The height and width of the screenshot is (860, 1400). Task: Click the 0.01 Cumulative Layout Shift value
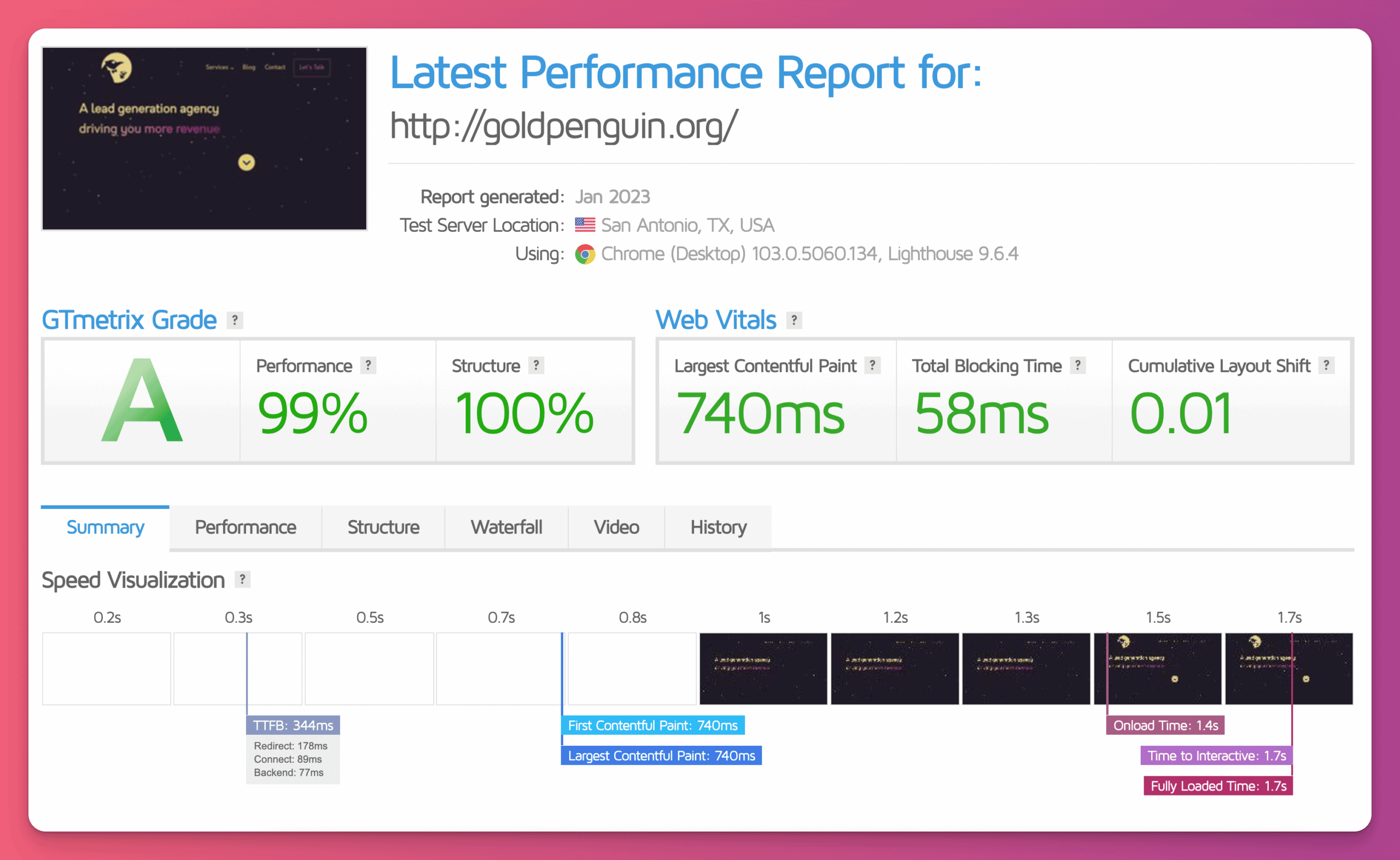point(1181,414)
